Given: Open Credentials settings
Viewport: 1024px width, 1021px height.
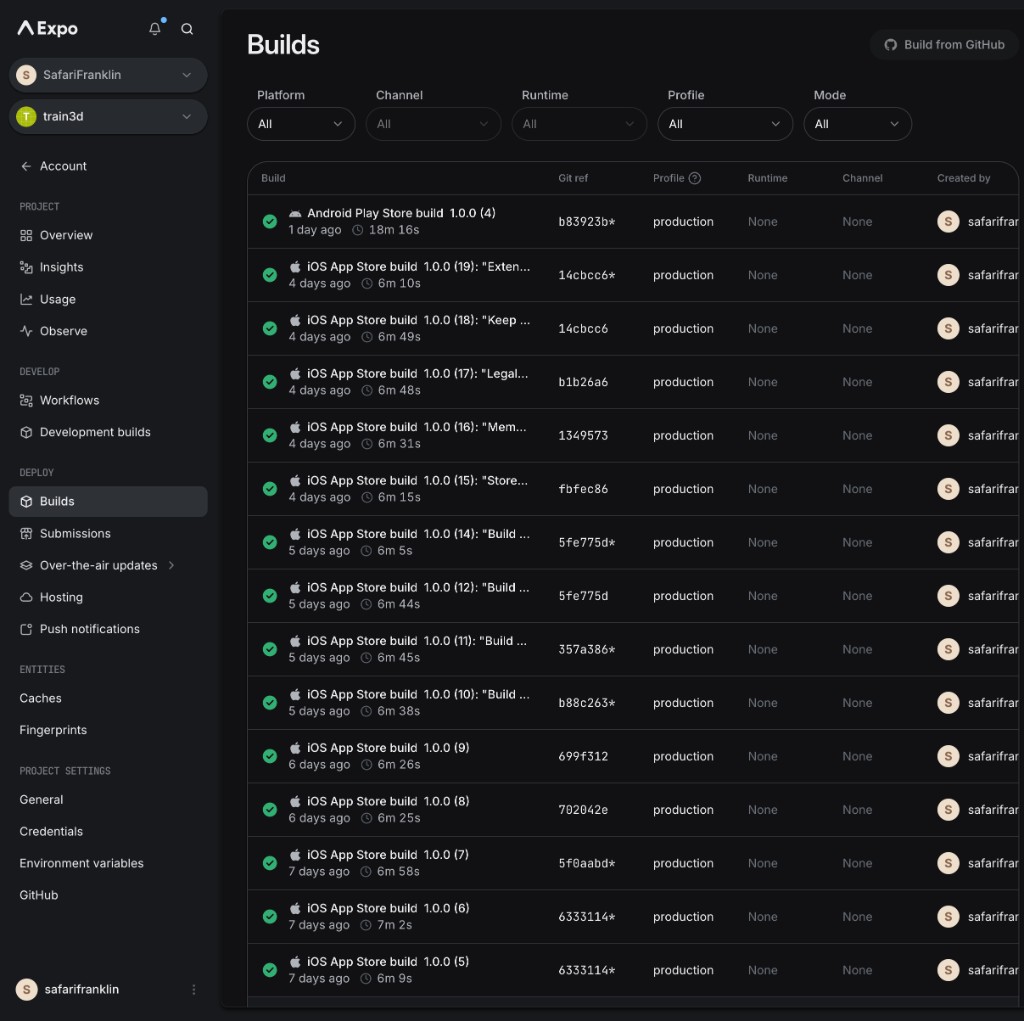Looking at the screenshot, I should coord(51,832).
